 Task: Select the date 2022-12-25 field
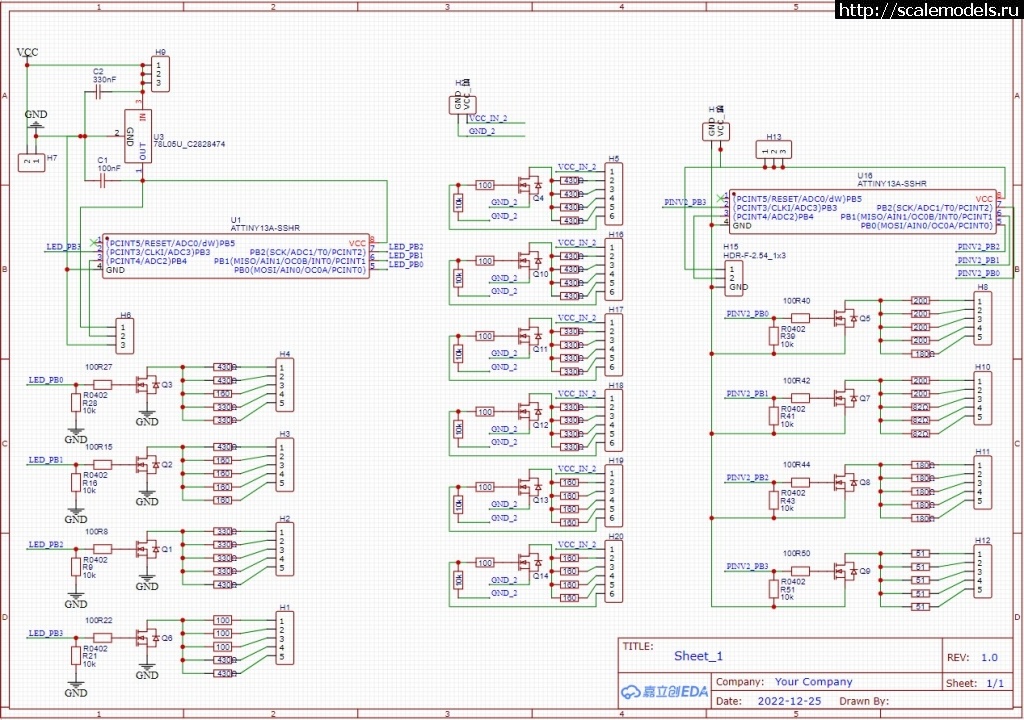789,701
